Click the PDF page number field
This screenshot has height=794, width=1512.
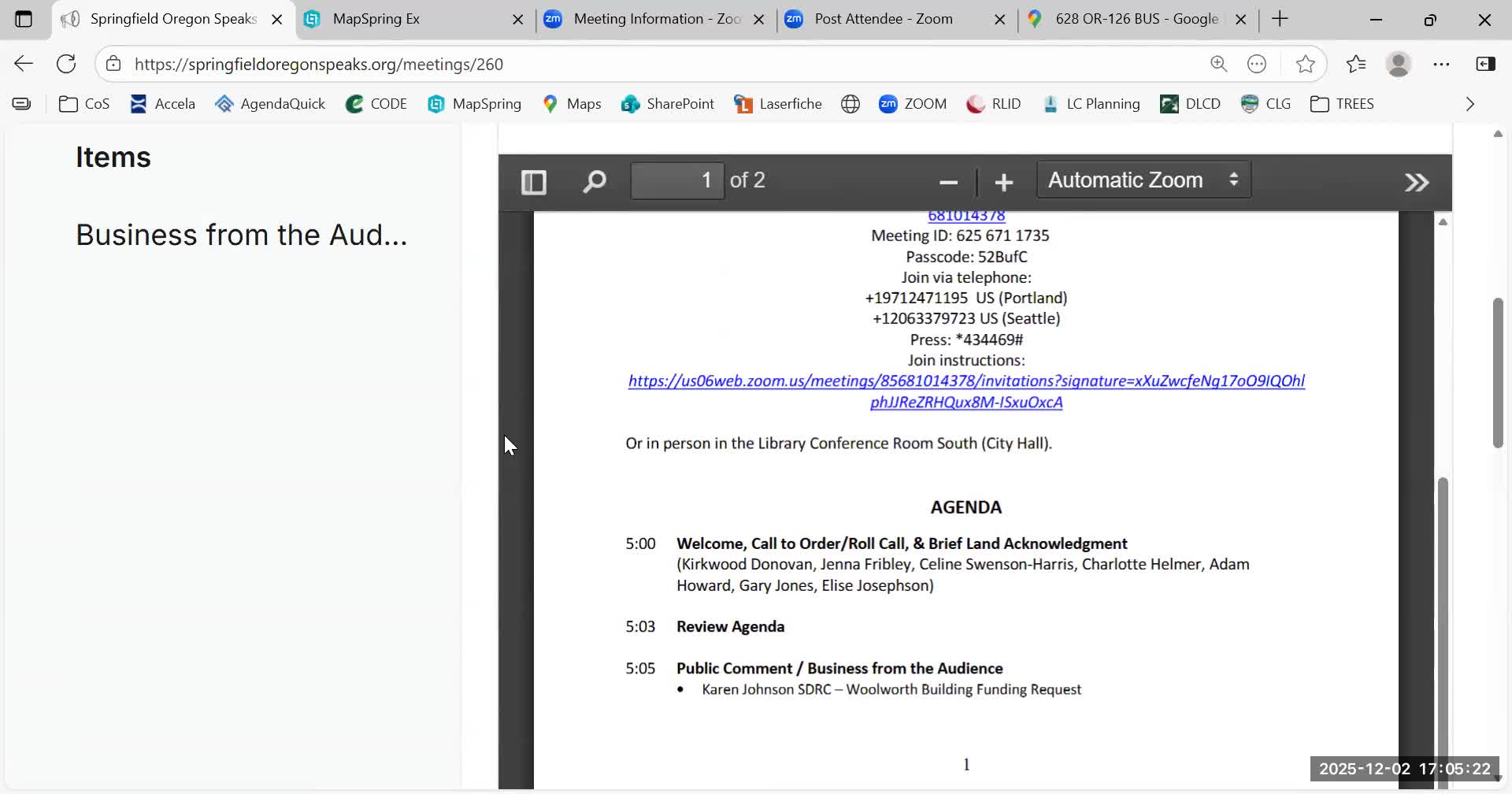coord(677,180)
